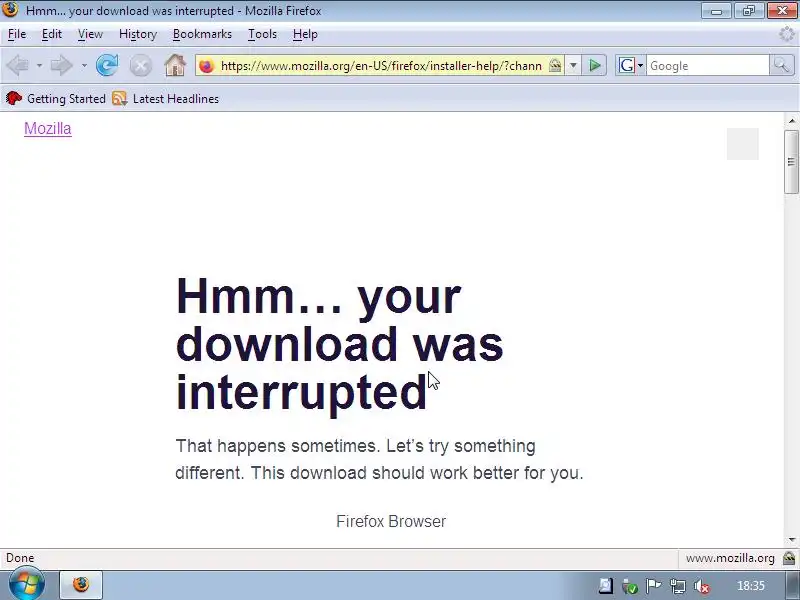This screenshot has width=800, height=600.
Task: Click the tray shield icon with green check
Action: tap(629, 586)
